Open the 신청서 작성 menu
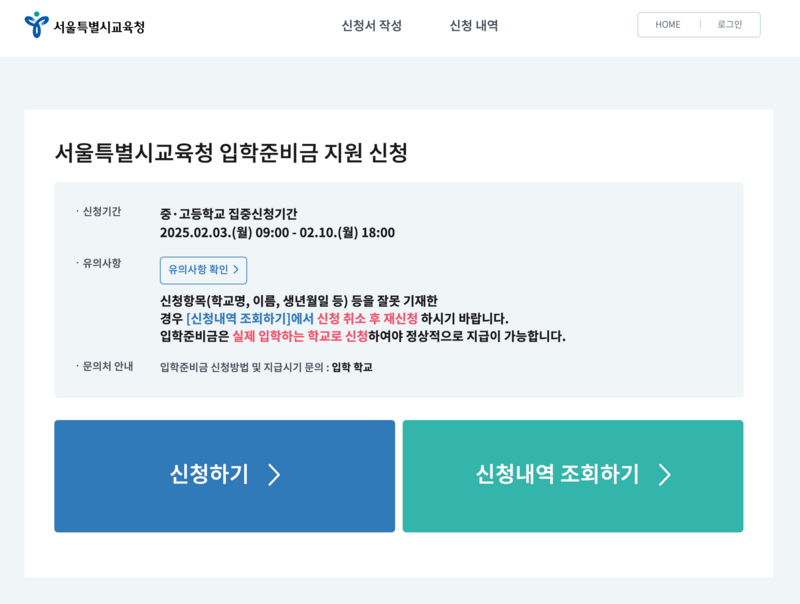The image size is (800, 604). pos(371,25)
